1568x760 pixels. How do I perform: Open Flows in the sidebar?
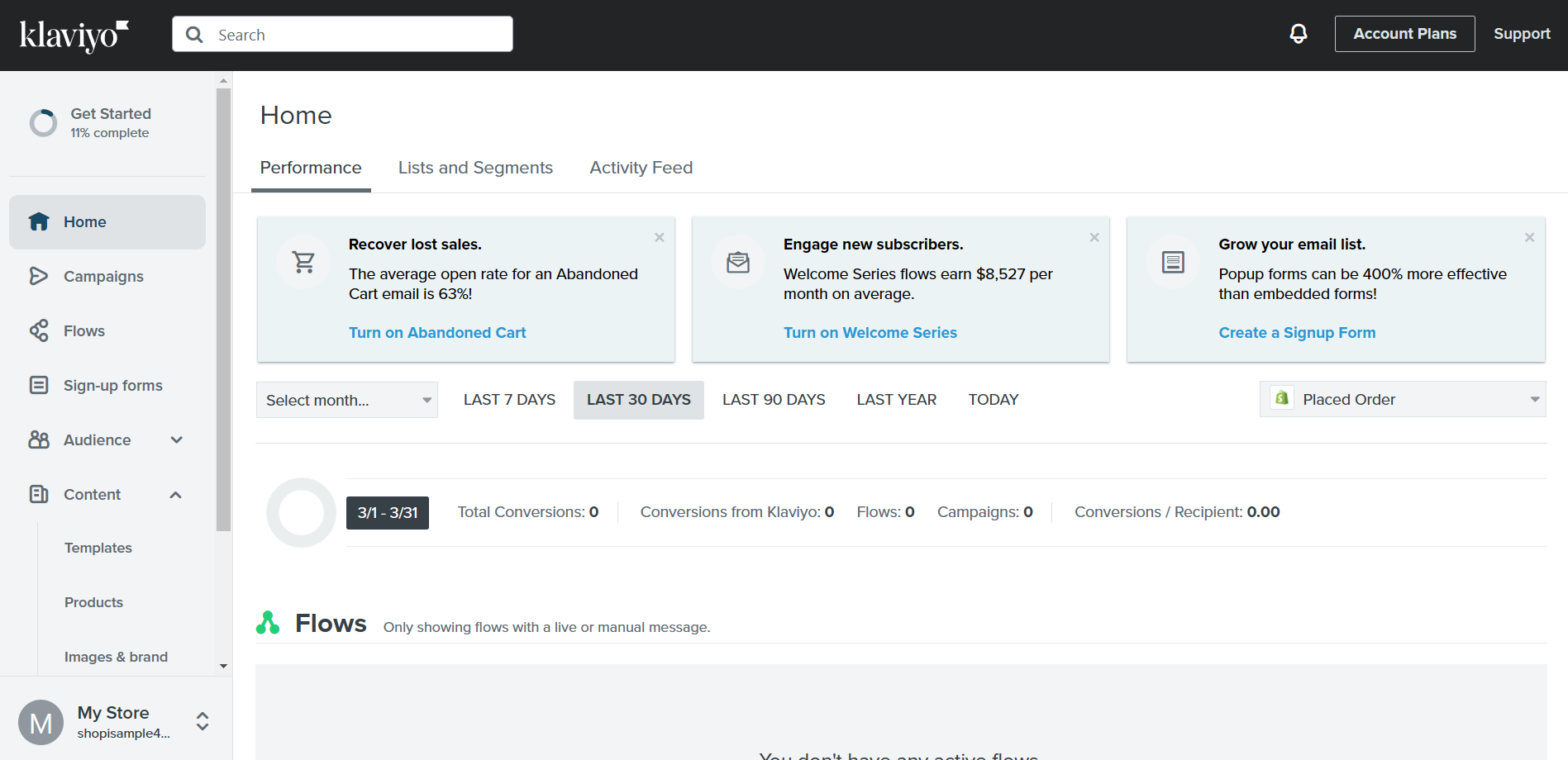point(107,330)
